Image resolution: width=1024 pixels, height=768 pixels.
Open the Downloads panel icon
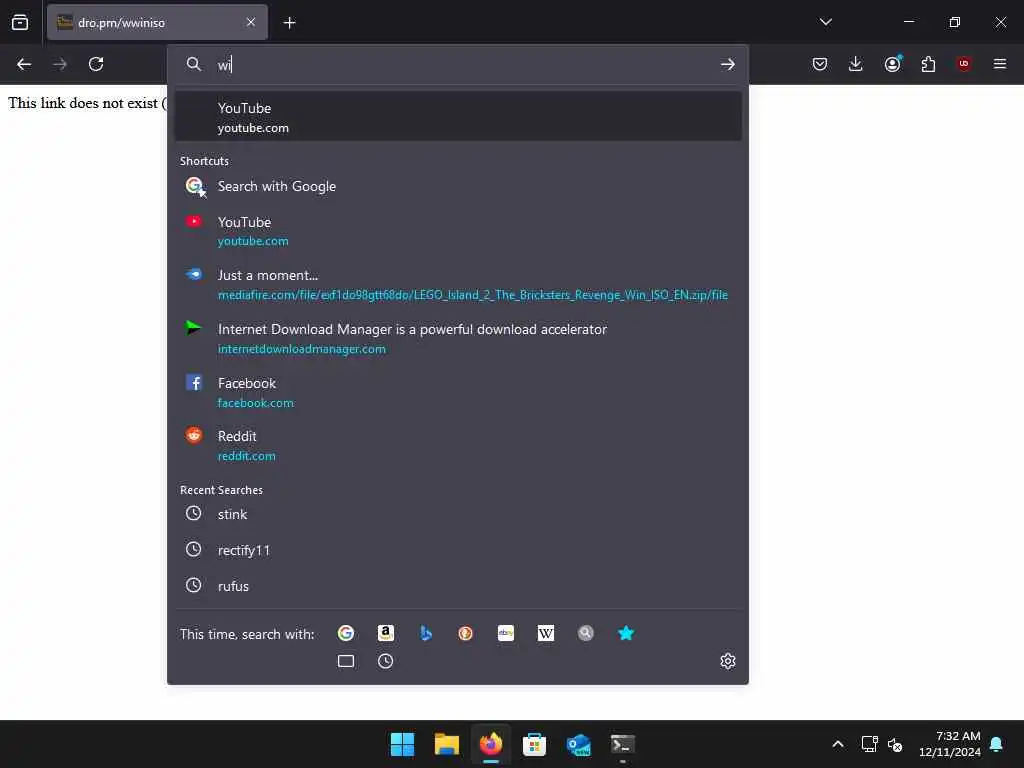coord(856,64)
